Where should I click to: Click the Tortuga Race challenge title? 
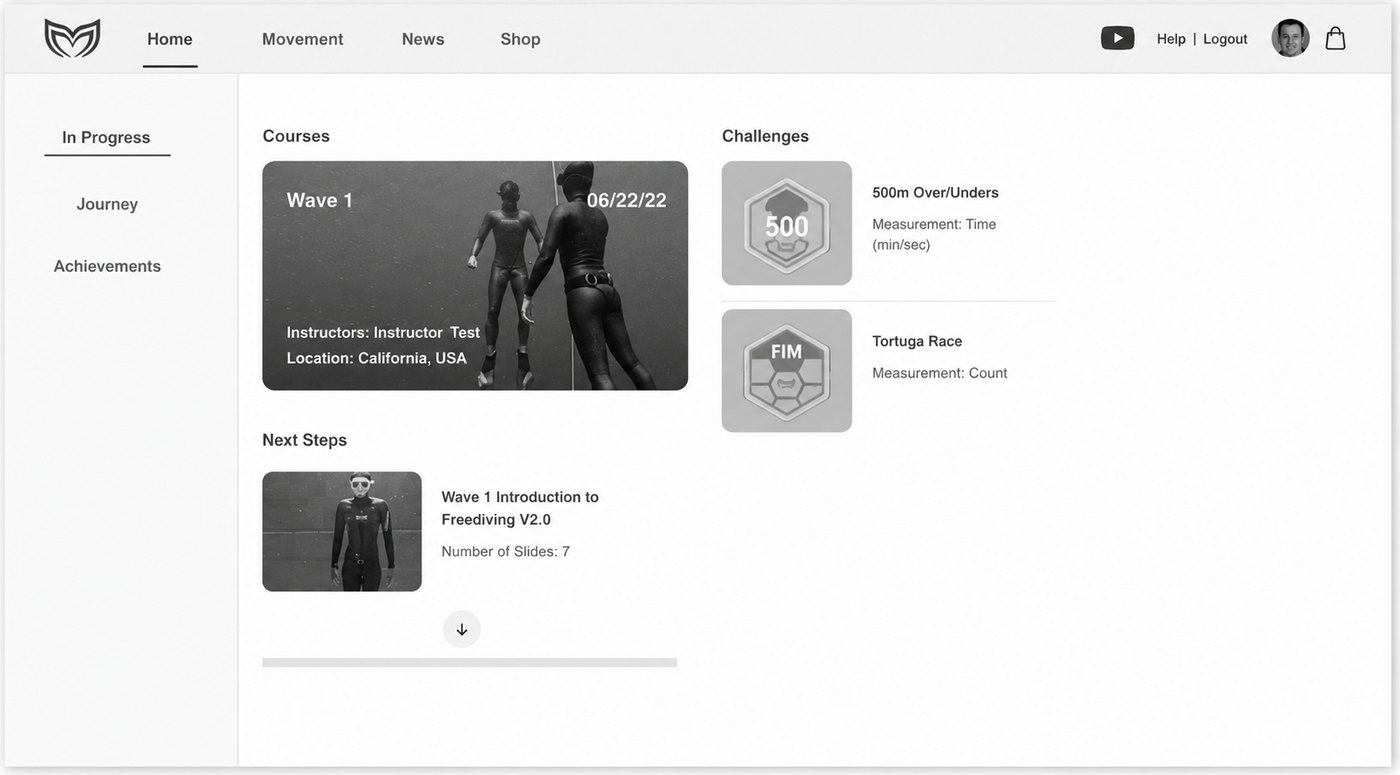(917, 341)
